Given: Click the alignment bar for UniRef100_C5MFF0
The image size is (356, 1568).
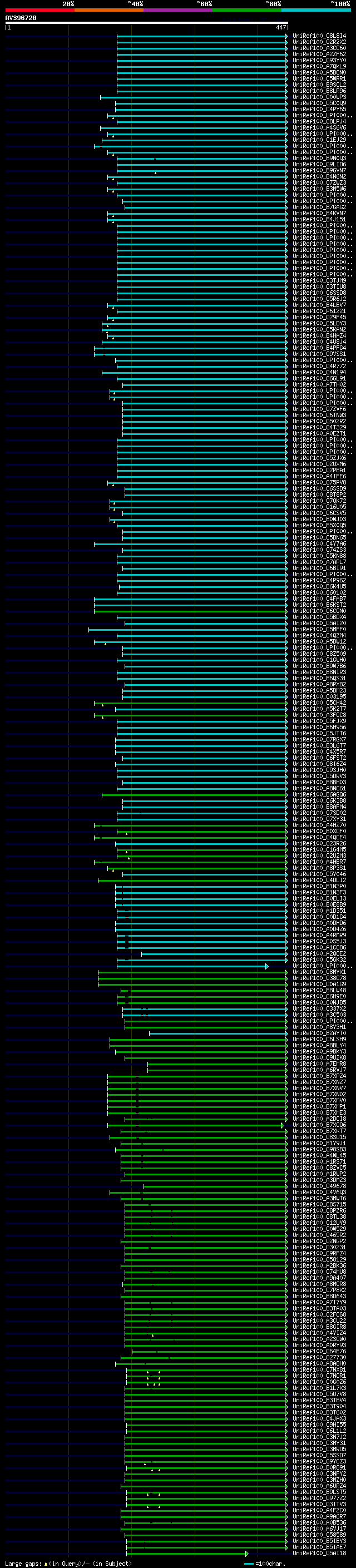Looking at the screenshot, I should (x=188, y=630).
